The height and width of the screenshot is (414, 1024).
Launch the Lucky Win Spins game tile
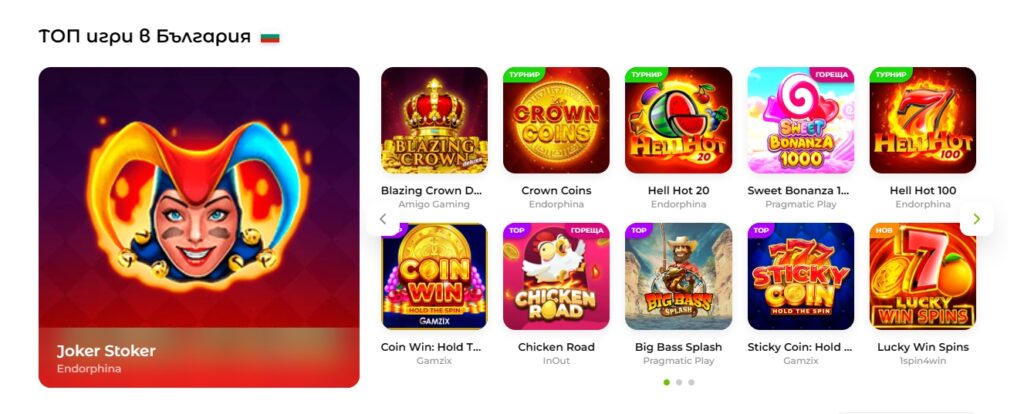[923, 276]
